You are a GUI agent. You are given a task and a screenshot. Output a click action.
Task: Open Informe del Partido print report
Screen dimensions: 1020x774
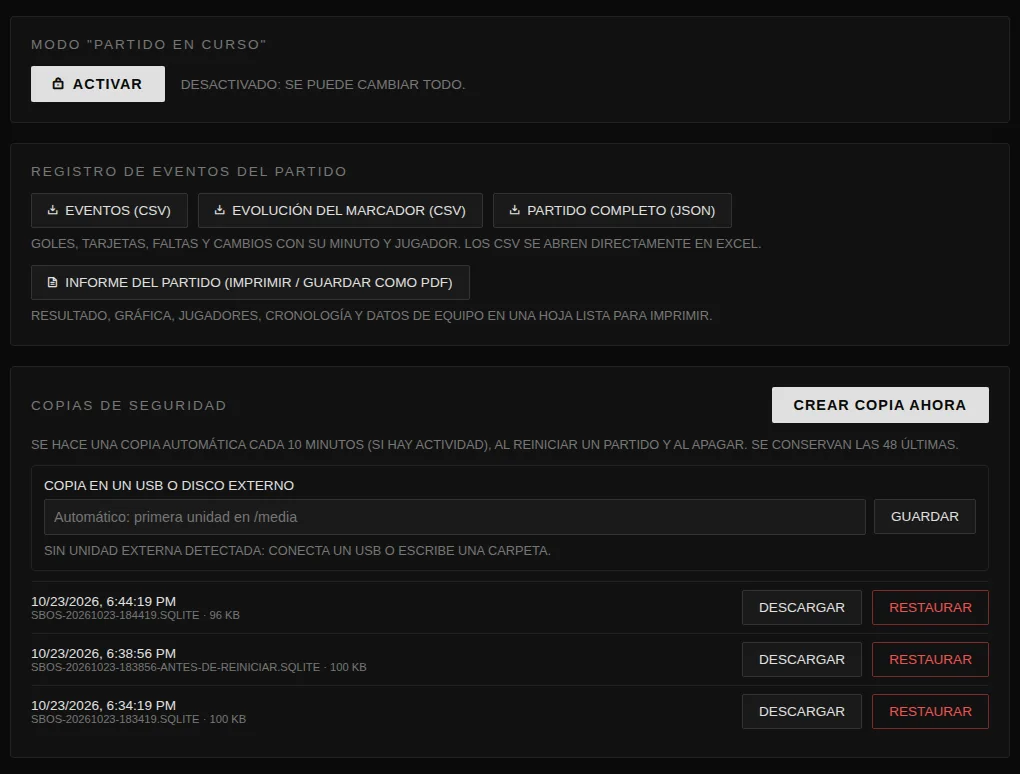coord(250,282)
